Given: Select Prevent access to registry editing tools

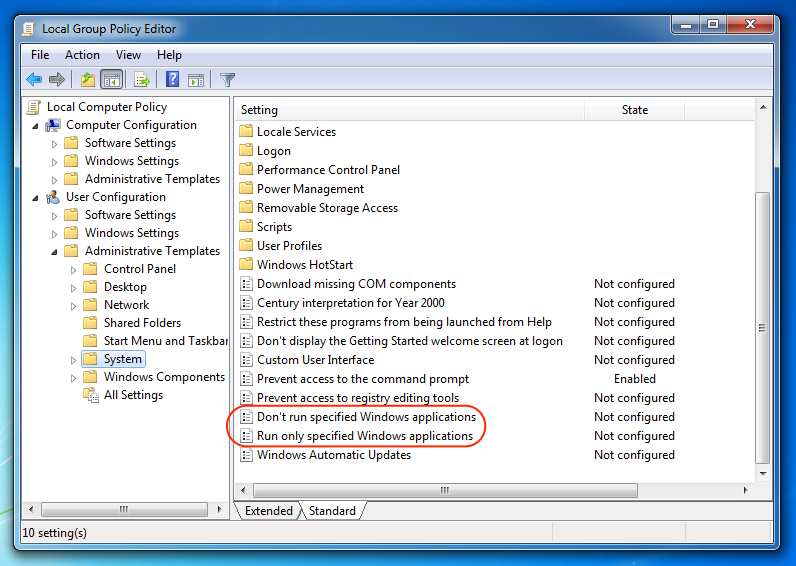Looking at the screenshot, I should [358, 398].
